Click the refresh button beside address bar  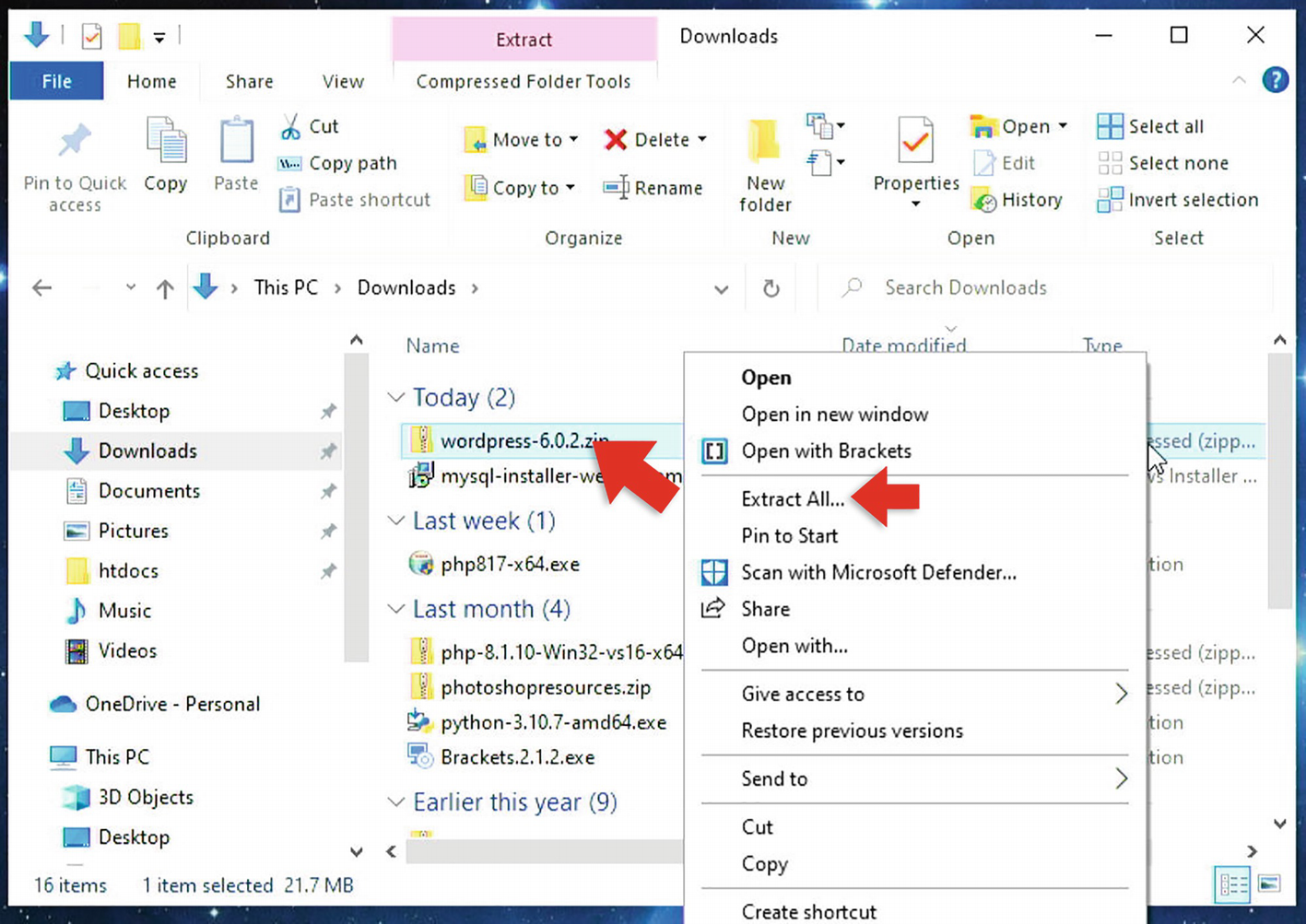pyautogui.click(x=771, y=288)
